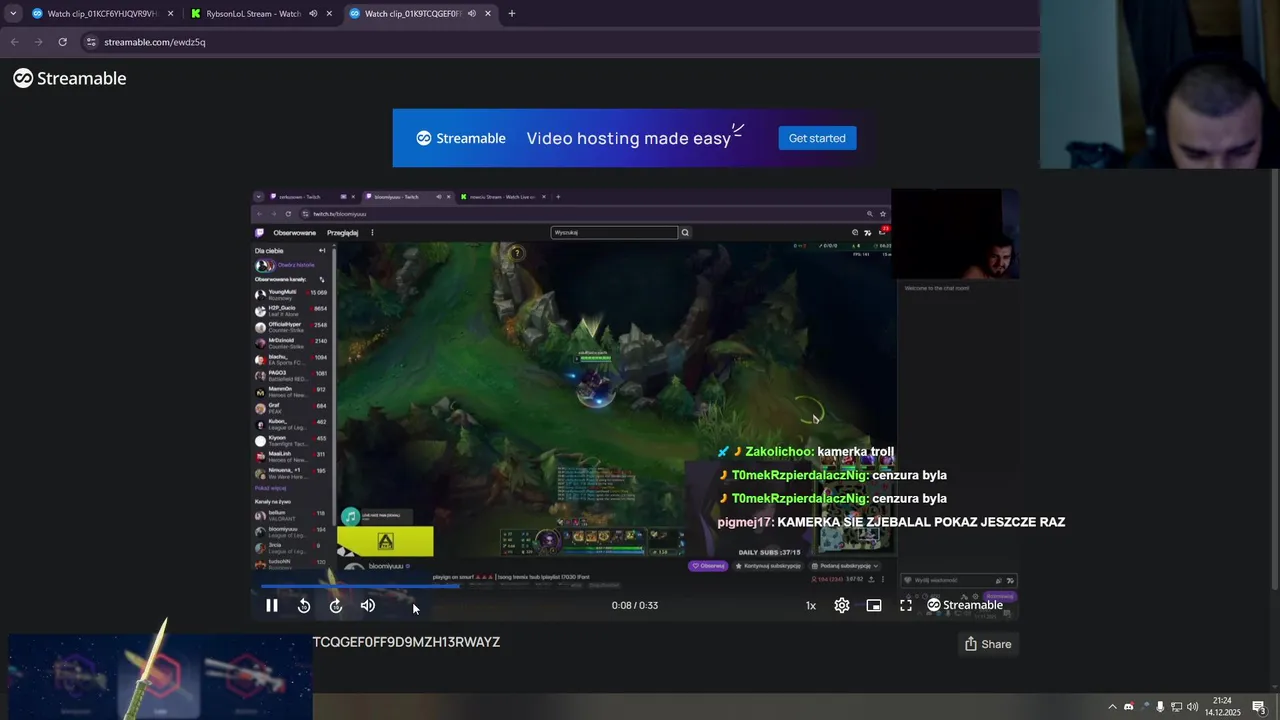
Task: Mute audio on the active clip tab
Action: click(x=471, y=14)
